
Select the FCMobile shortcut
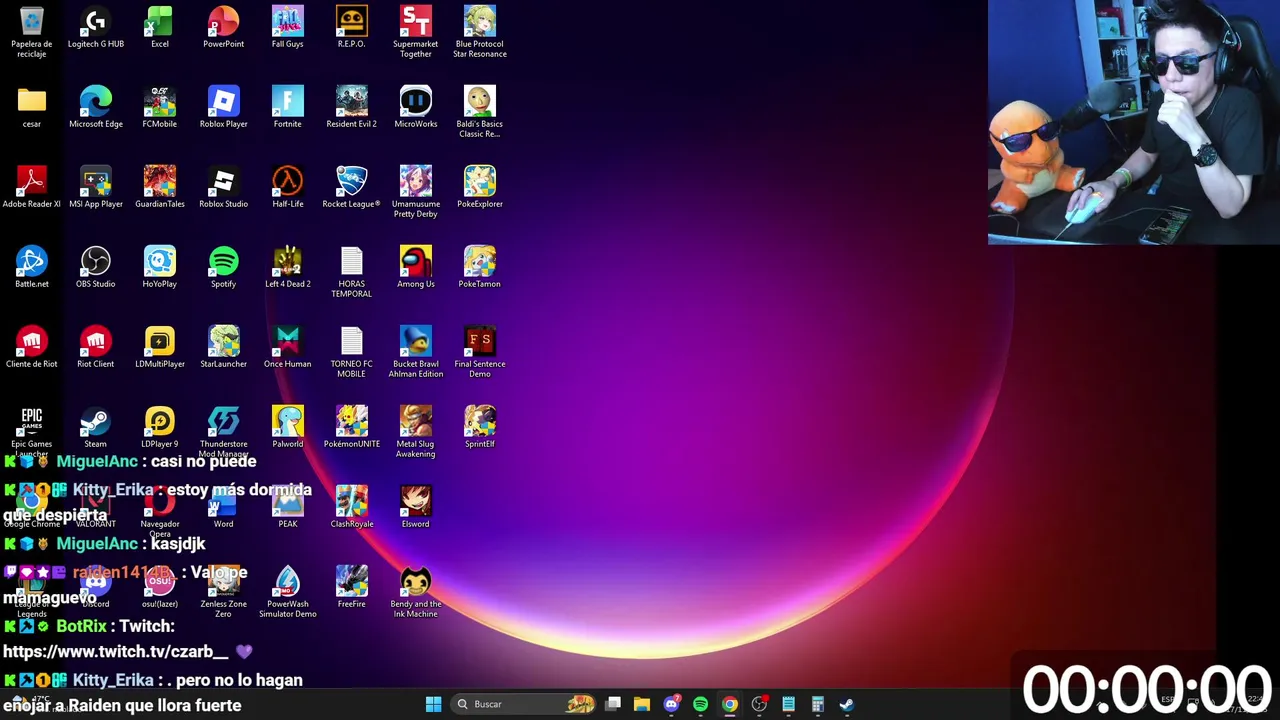[x=159, y=108]
